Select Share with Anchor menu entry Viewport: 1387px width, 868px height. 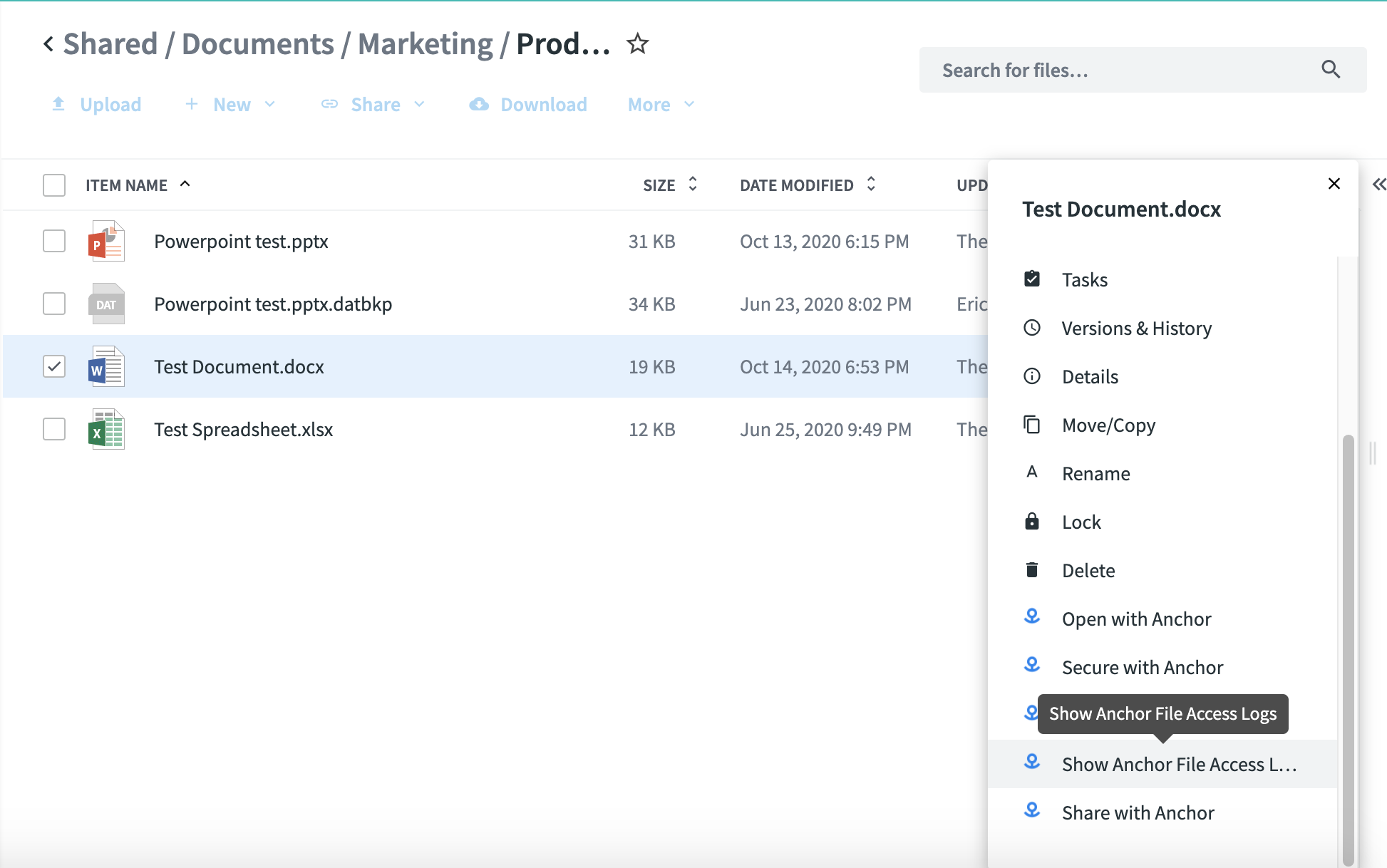point(1138,813)
